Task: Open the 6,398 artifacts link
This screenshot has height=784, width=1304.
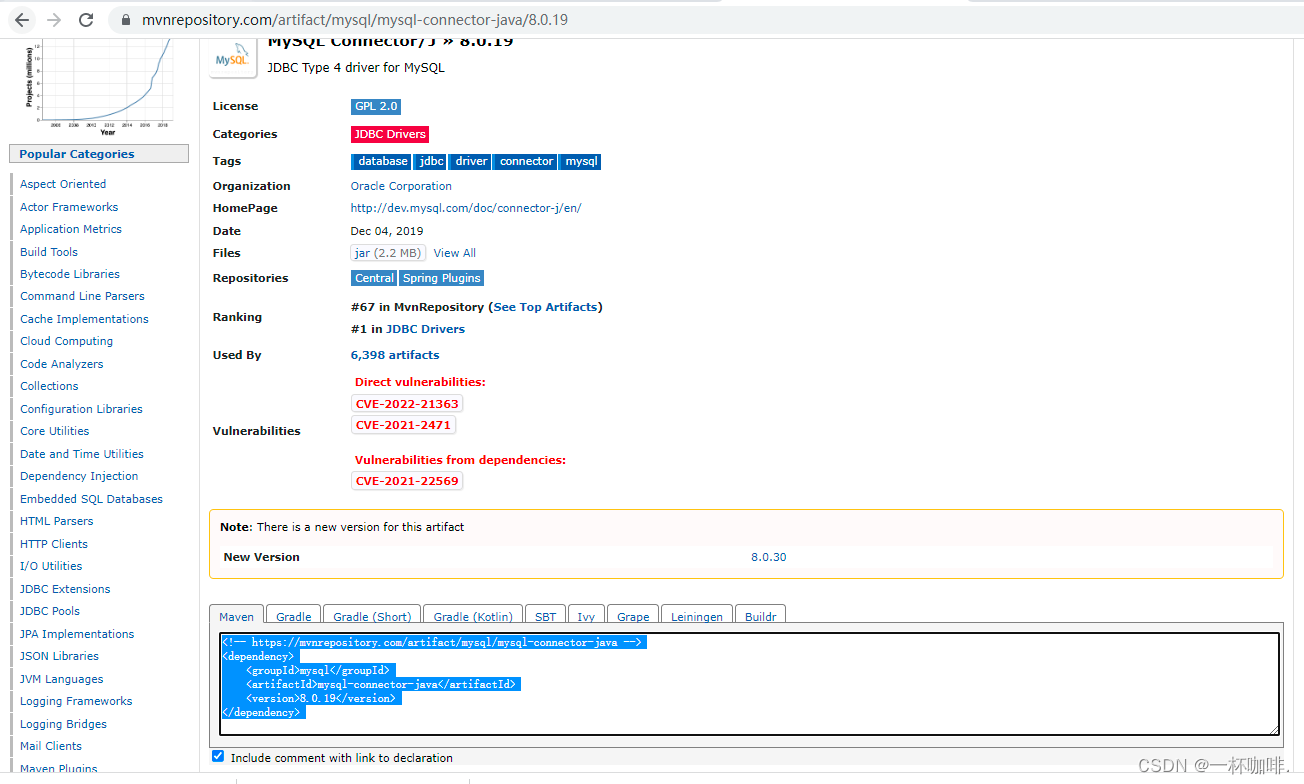Action: pos(395,355)
